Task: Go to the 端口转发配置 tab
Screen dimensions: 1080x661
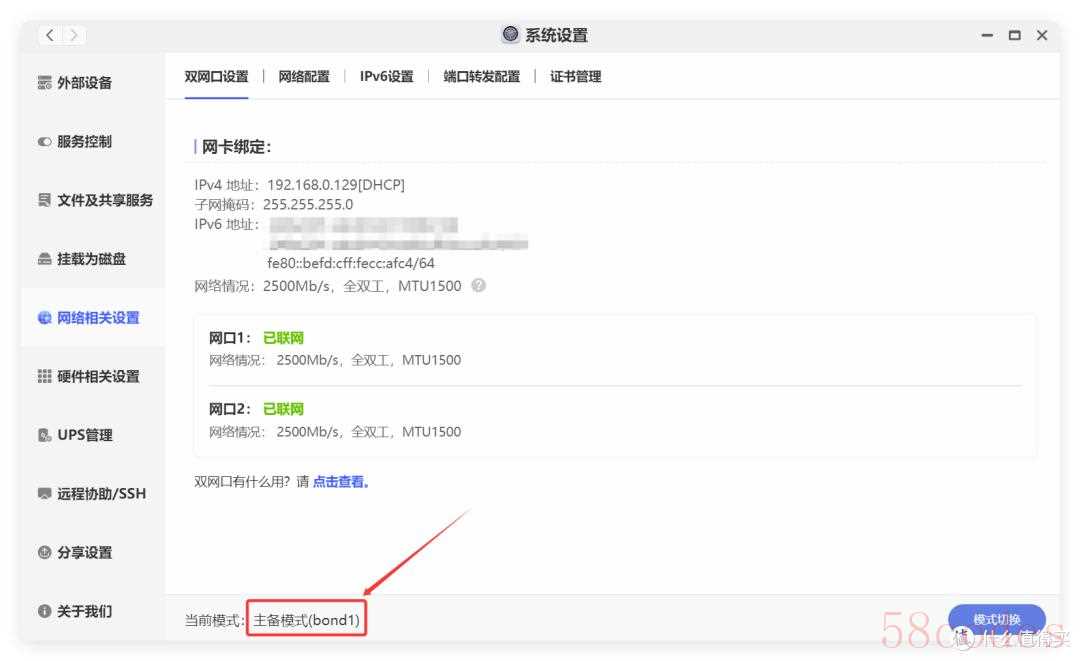Action: click(x=481, y=76)
